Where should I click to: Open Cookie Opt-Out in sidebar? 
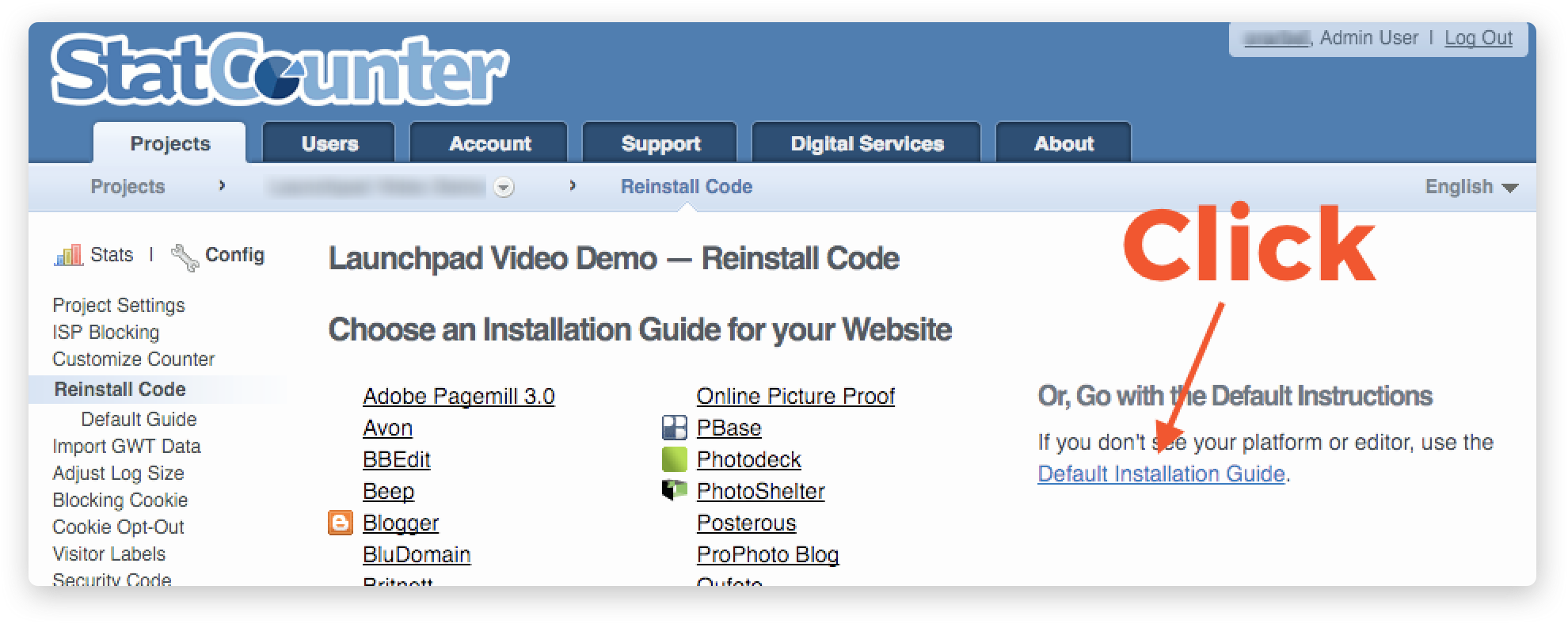[x=118, y=527]
